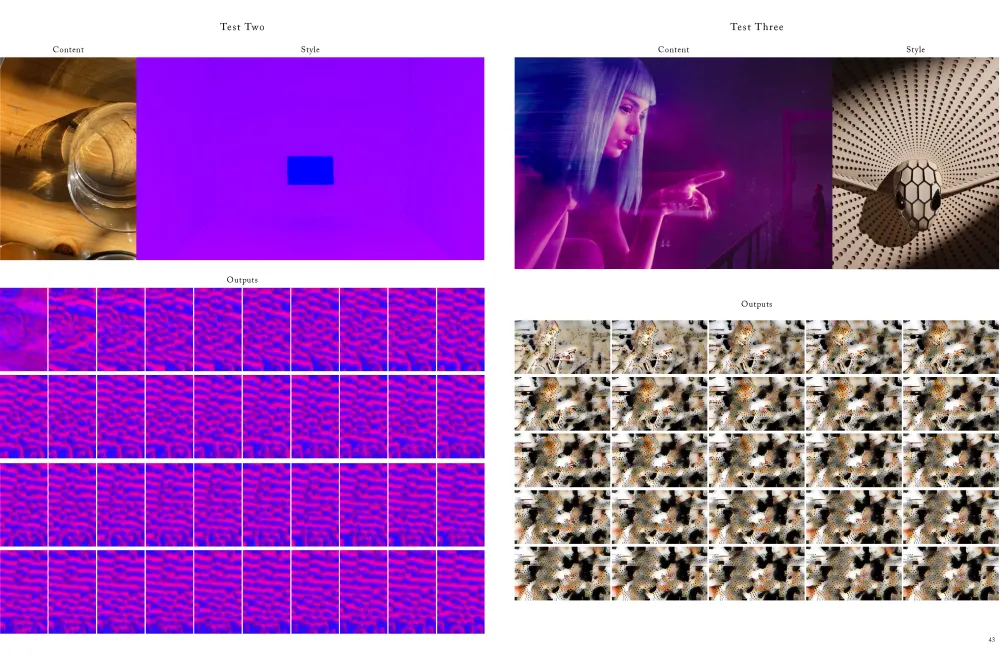Select the first Test Three output in the bottom row
Viewport: 1000px width, 666px height.
562,573
